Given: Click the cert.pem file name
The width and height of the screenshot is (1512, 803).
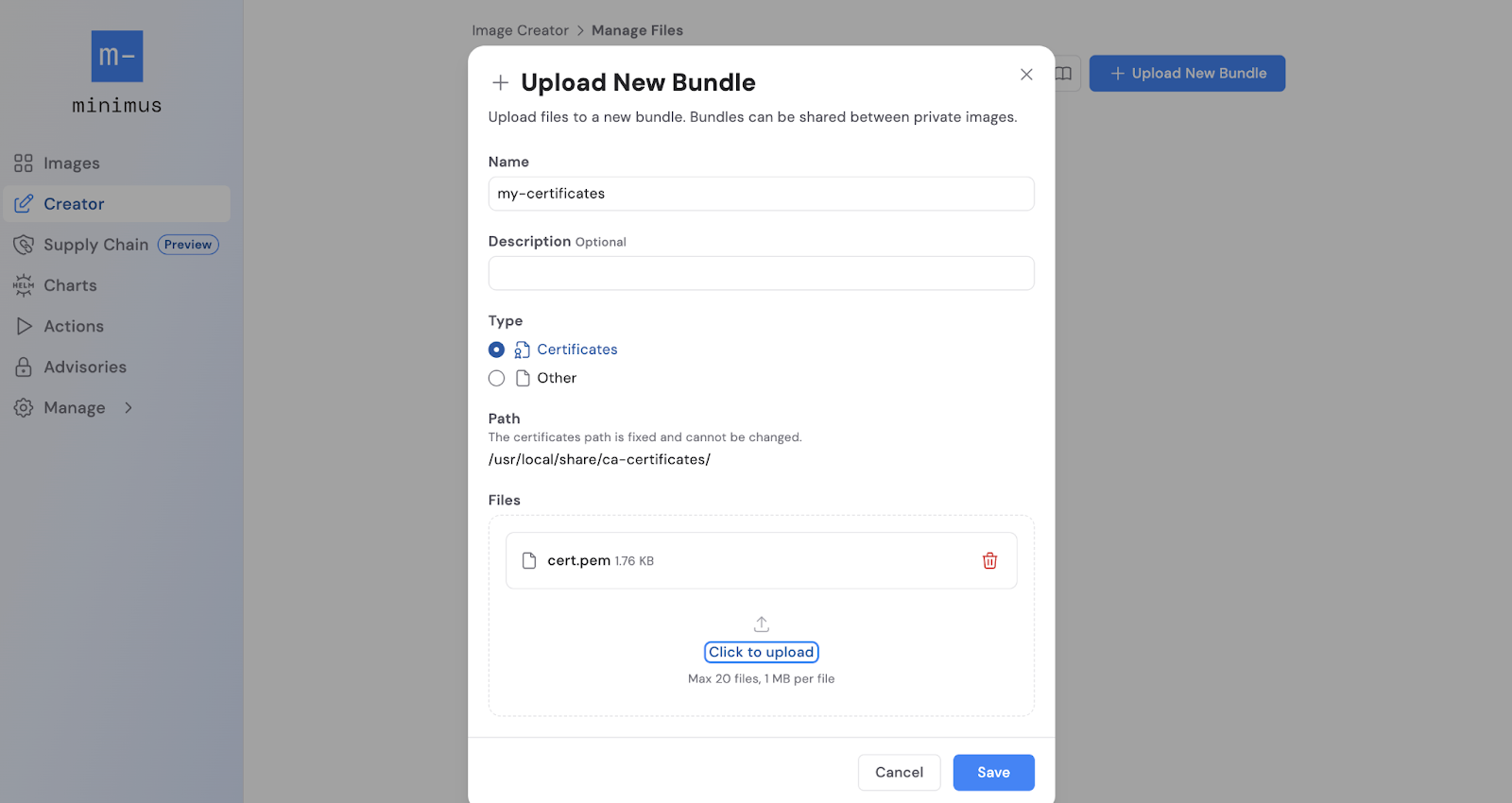Looking at the screenshot, I should point(578,560).
